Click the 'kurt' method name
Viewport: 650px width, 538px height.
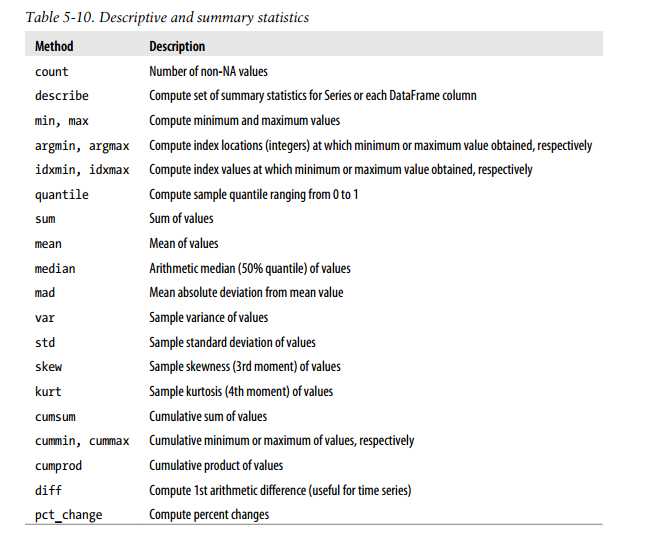48,391
